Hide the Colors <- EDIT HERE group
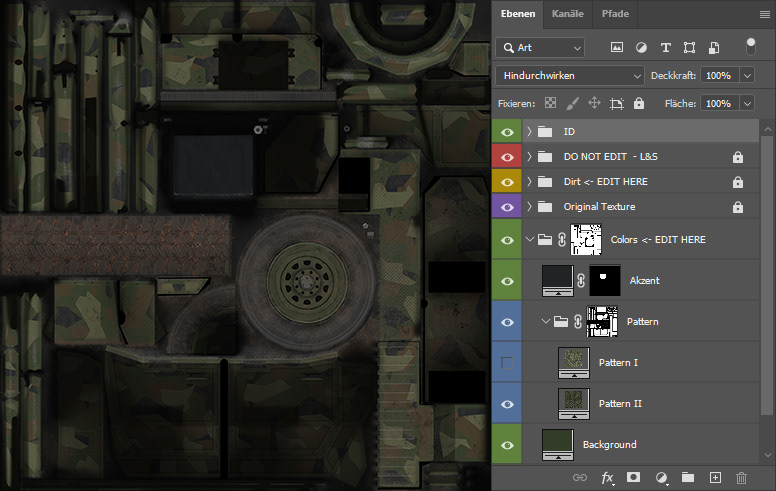The height and width of the screenshot is (491, 776). tap(507, 240)
